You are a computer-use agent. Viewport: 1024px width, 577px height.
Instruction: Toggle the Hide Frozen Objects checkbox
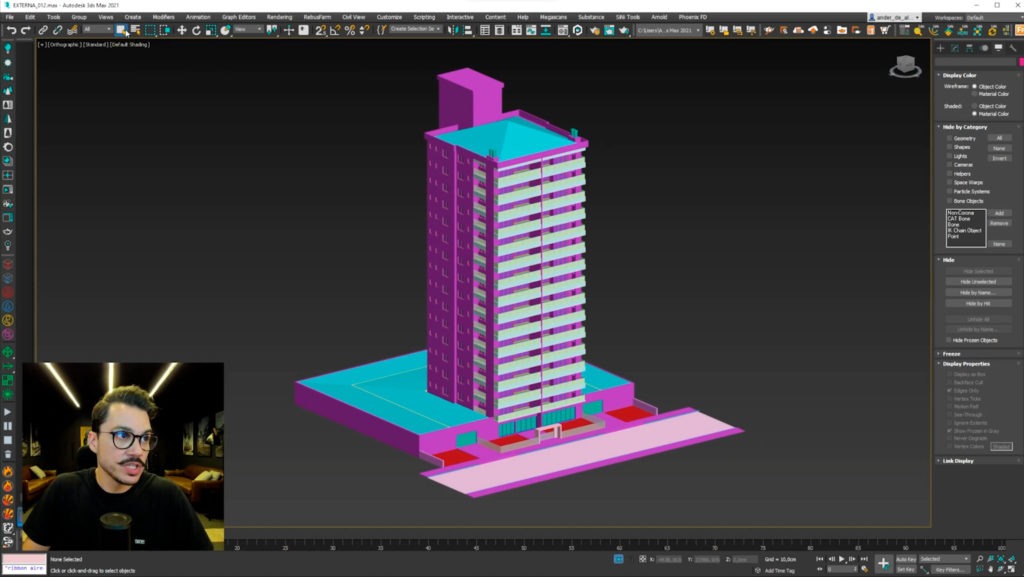[x=950, y=340]
